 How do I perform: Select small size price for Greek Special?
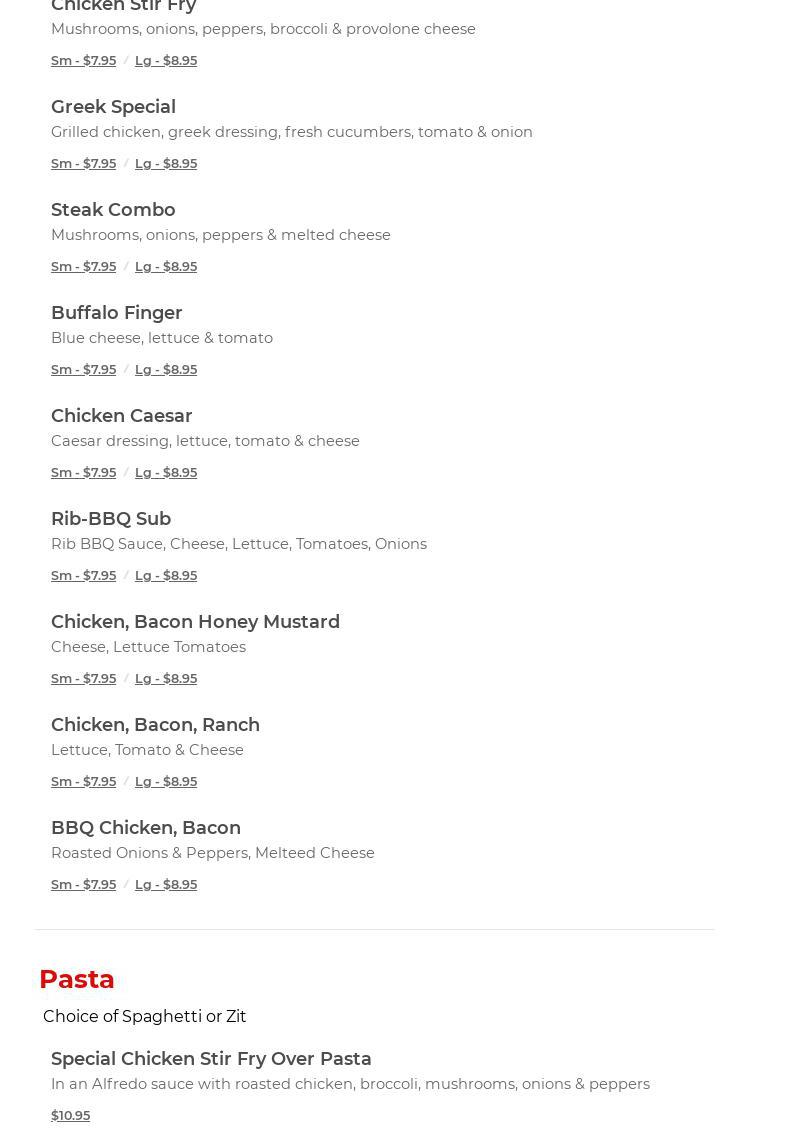tap(83, 163)
